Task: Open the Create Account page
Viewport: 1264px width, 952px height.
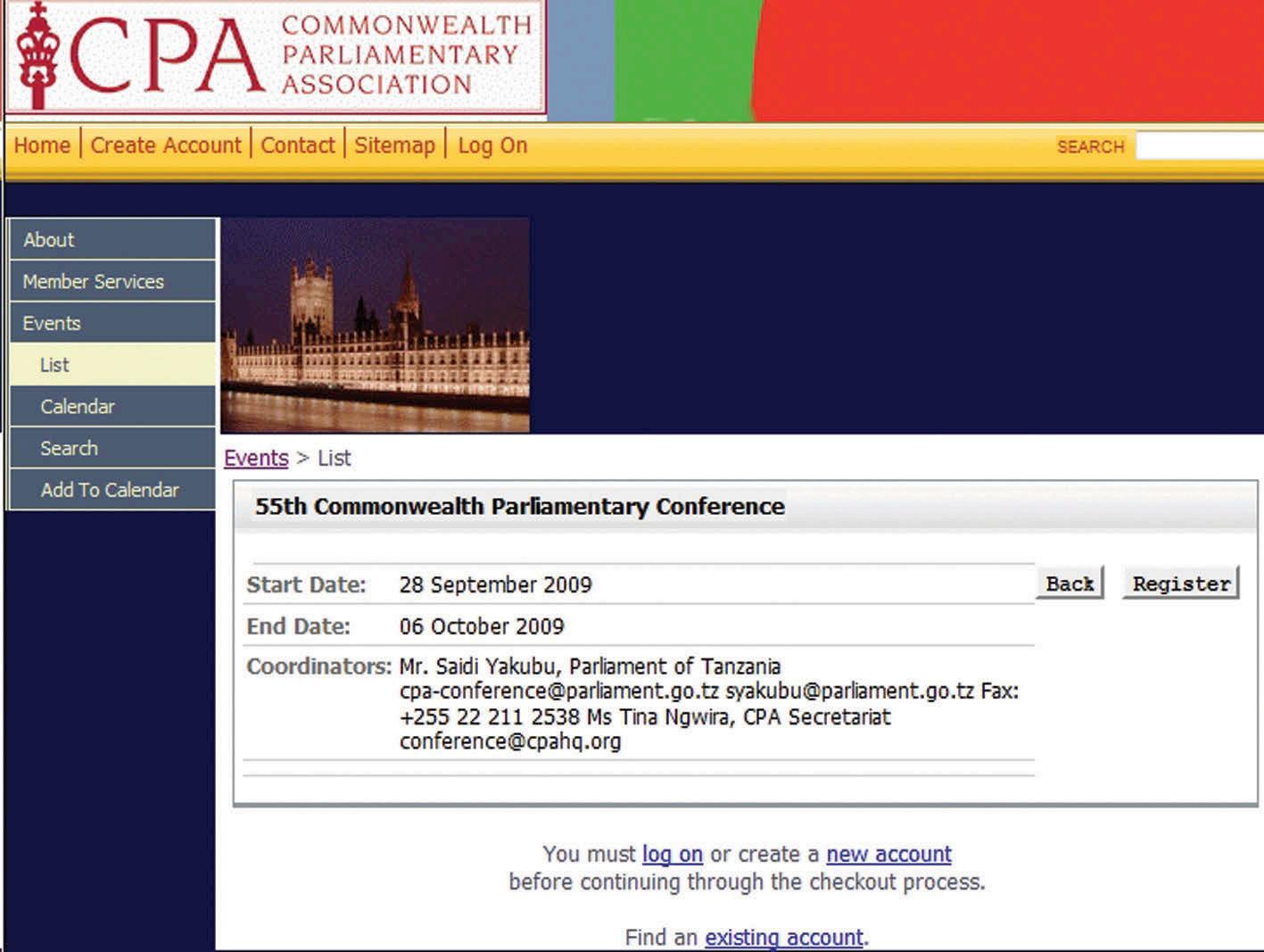Action: tap(166, 145)
